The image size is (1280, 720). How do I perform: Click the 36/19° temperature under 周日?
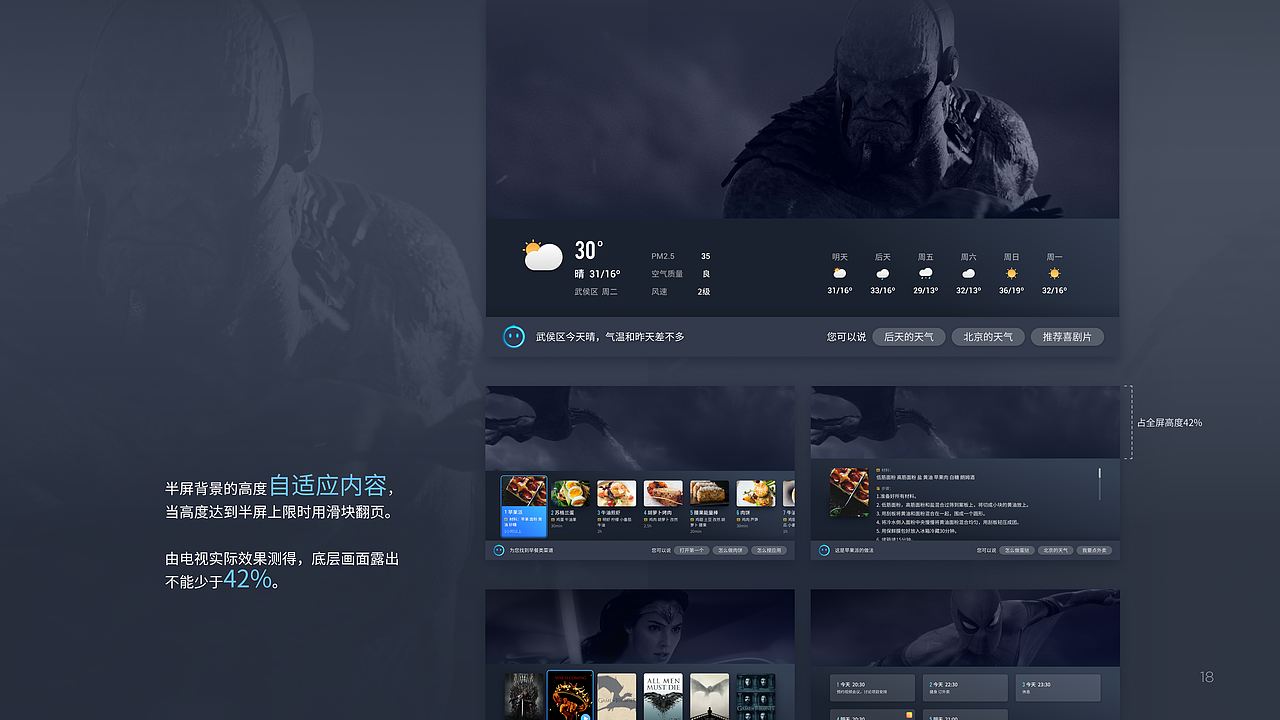coord(1011,291)
